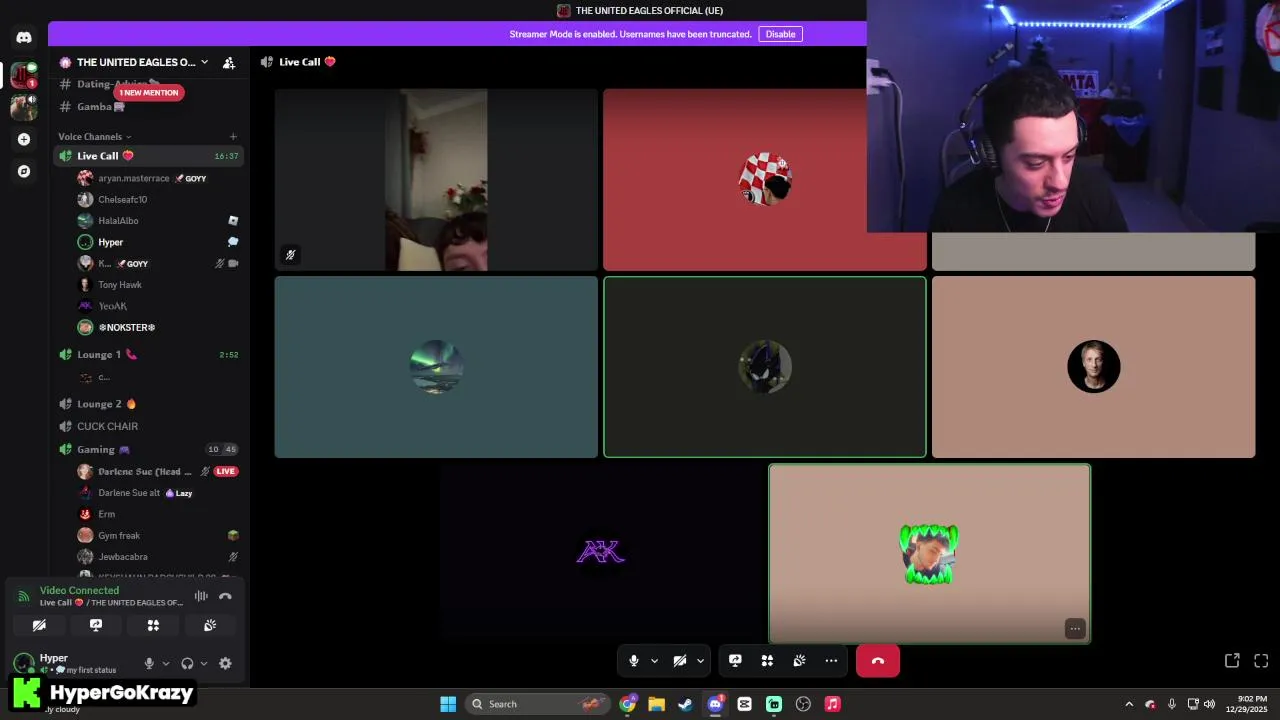
Task: Select the Tony Hawk avatar call tile
Action: 1093,367
